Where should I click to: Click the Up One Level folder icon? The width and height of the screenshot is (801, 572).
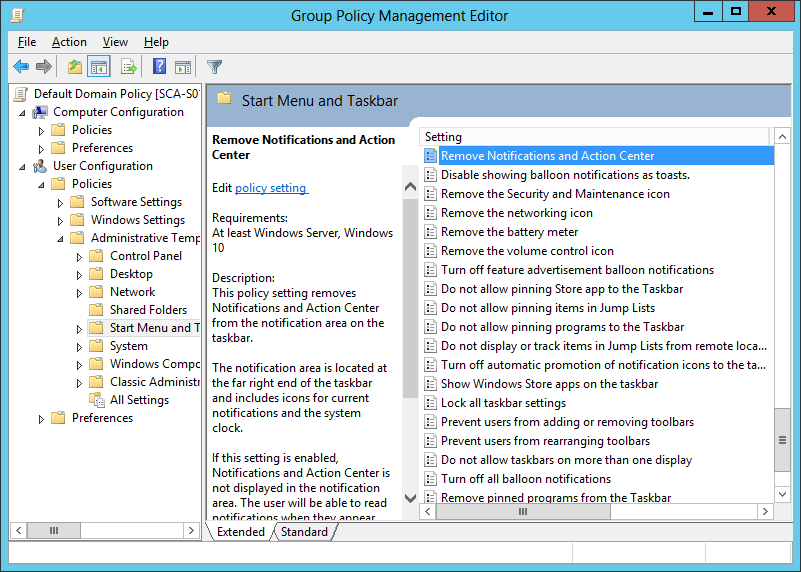[75, 67]
